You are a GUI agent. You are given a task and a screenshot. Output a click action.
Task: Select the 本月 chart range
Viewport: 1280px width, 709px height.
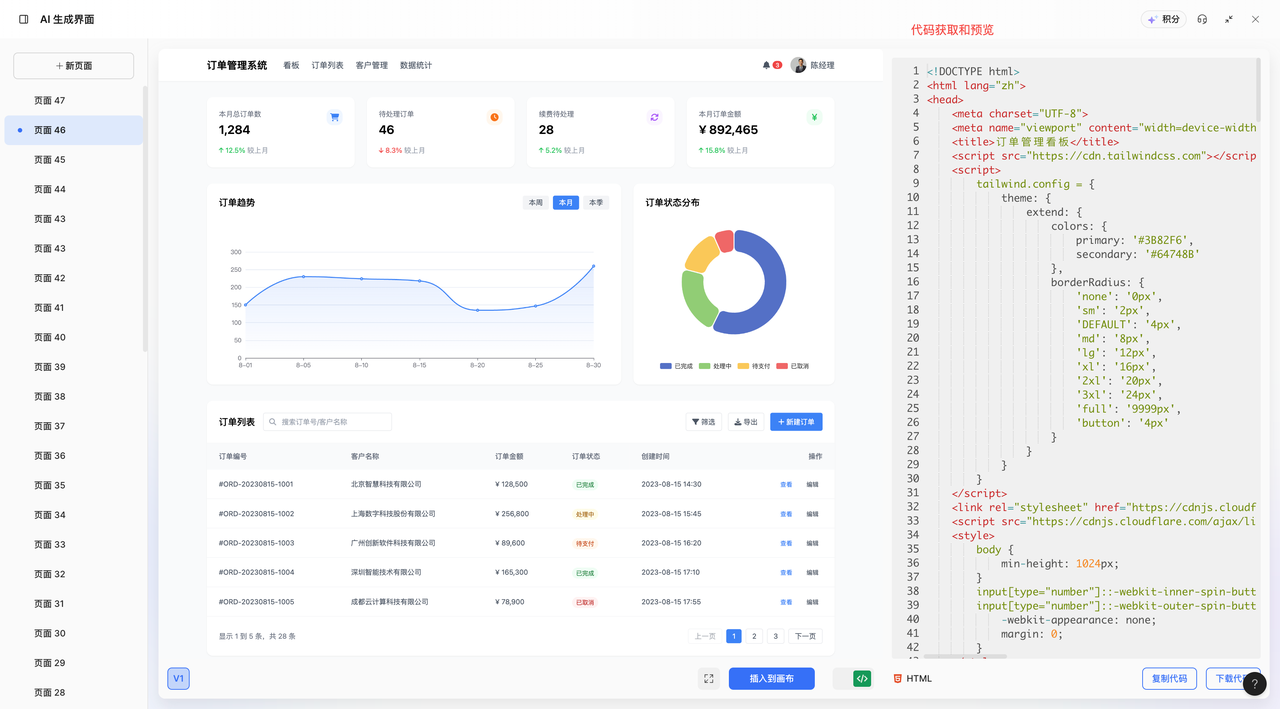pyautogui.click(x=566, y=202)
